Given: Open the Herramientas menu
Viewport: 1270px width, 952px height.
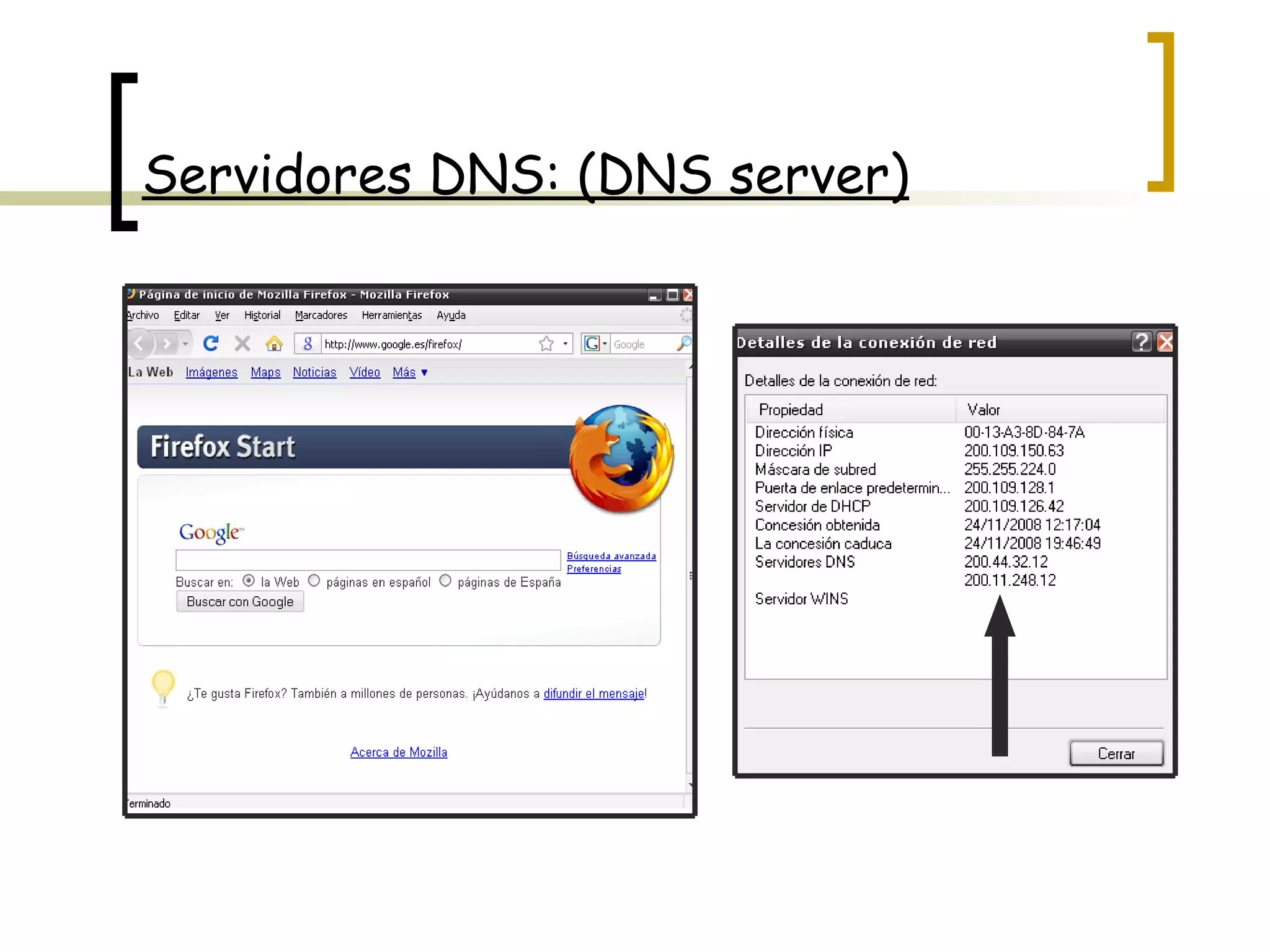Looking at the screenshot, I should [392, 315].
